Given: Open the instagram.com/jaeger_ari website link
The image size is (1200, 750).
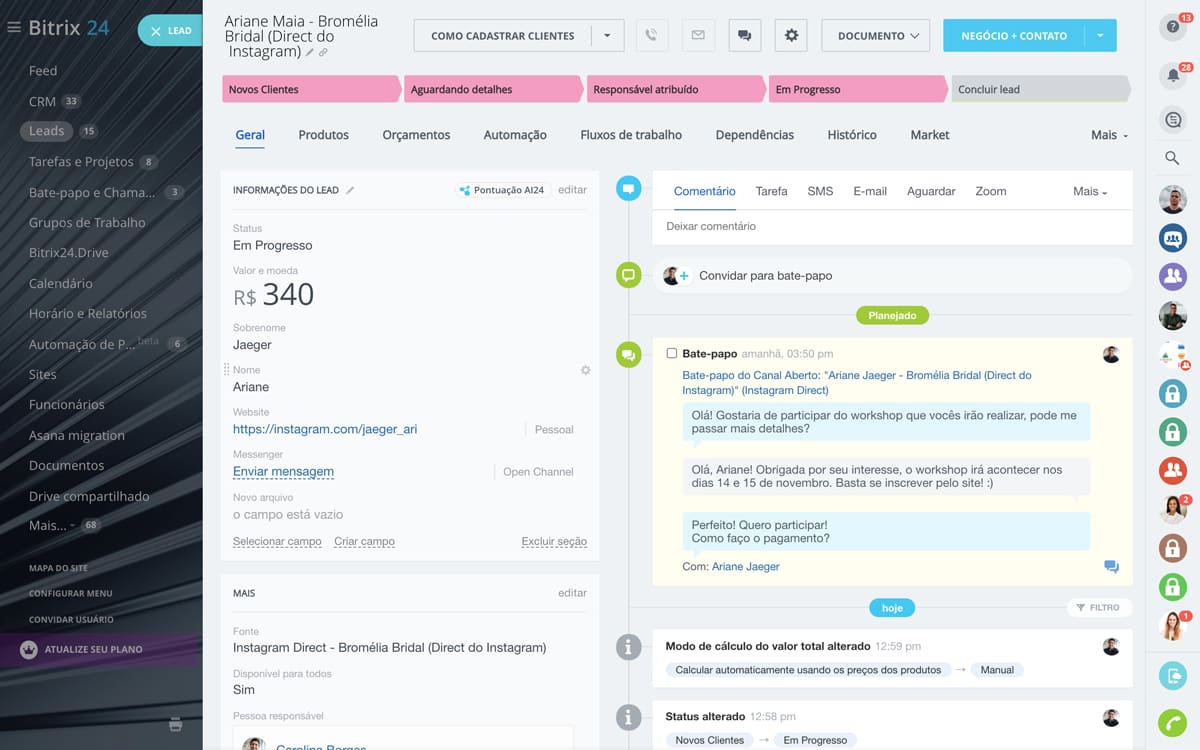Looking at the screenshot, I should [325, 429].
